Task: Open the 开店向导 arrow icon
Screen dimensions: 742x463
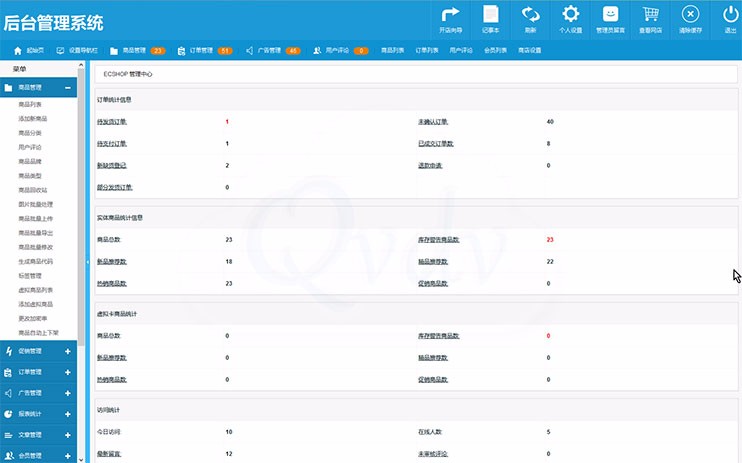Action: (450, 15)
